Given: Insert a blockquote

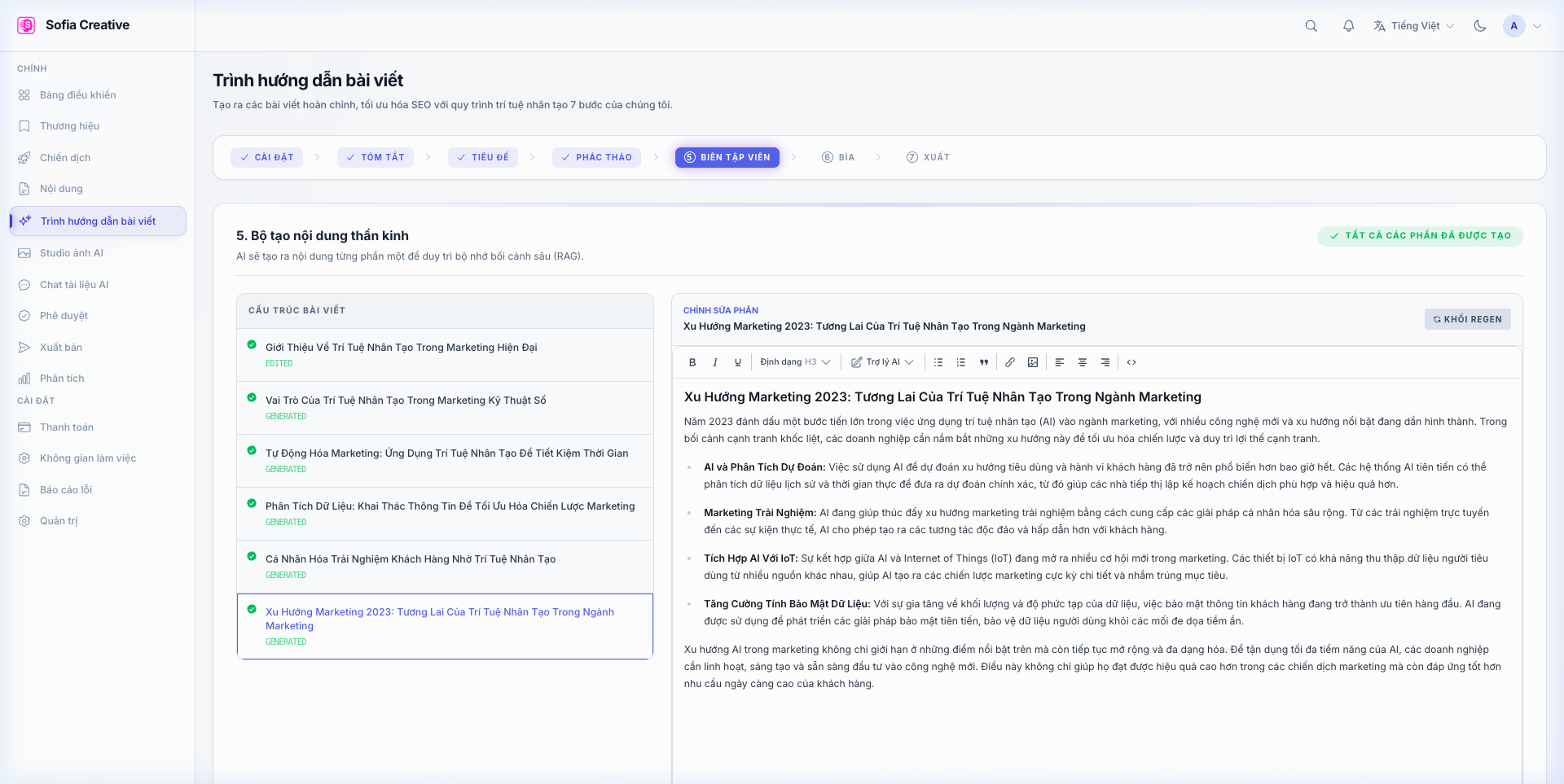Looking at the screenshot, I should coord(984,361).
